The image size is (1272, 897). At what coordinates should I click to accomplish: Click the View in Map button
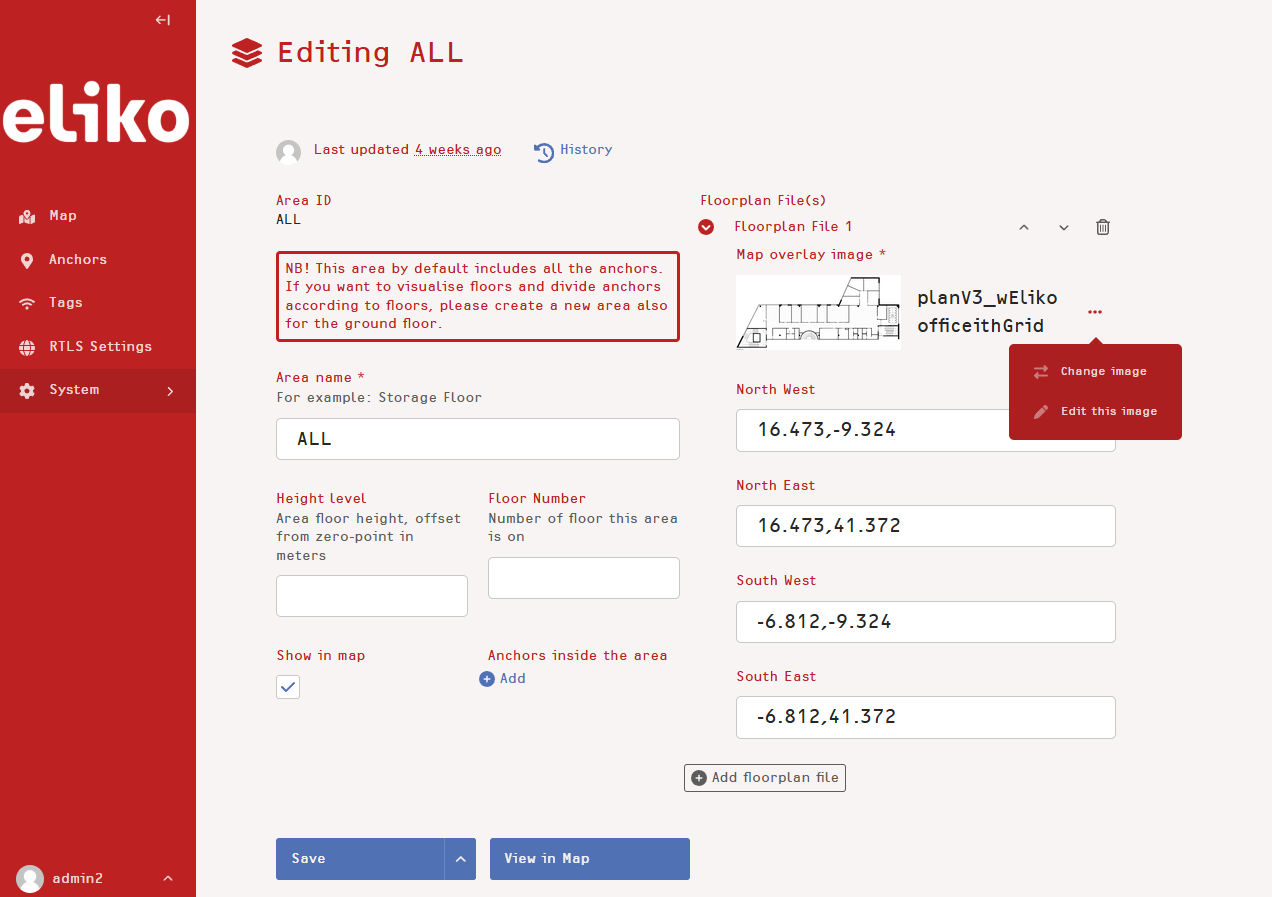(x=589, y=859)
